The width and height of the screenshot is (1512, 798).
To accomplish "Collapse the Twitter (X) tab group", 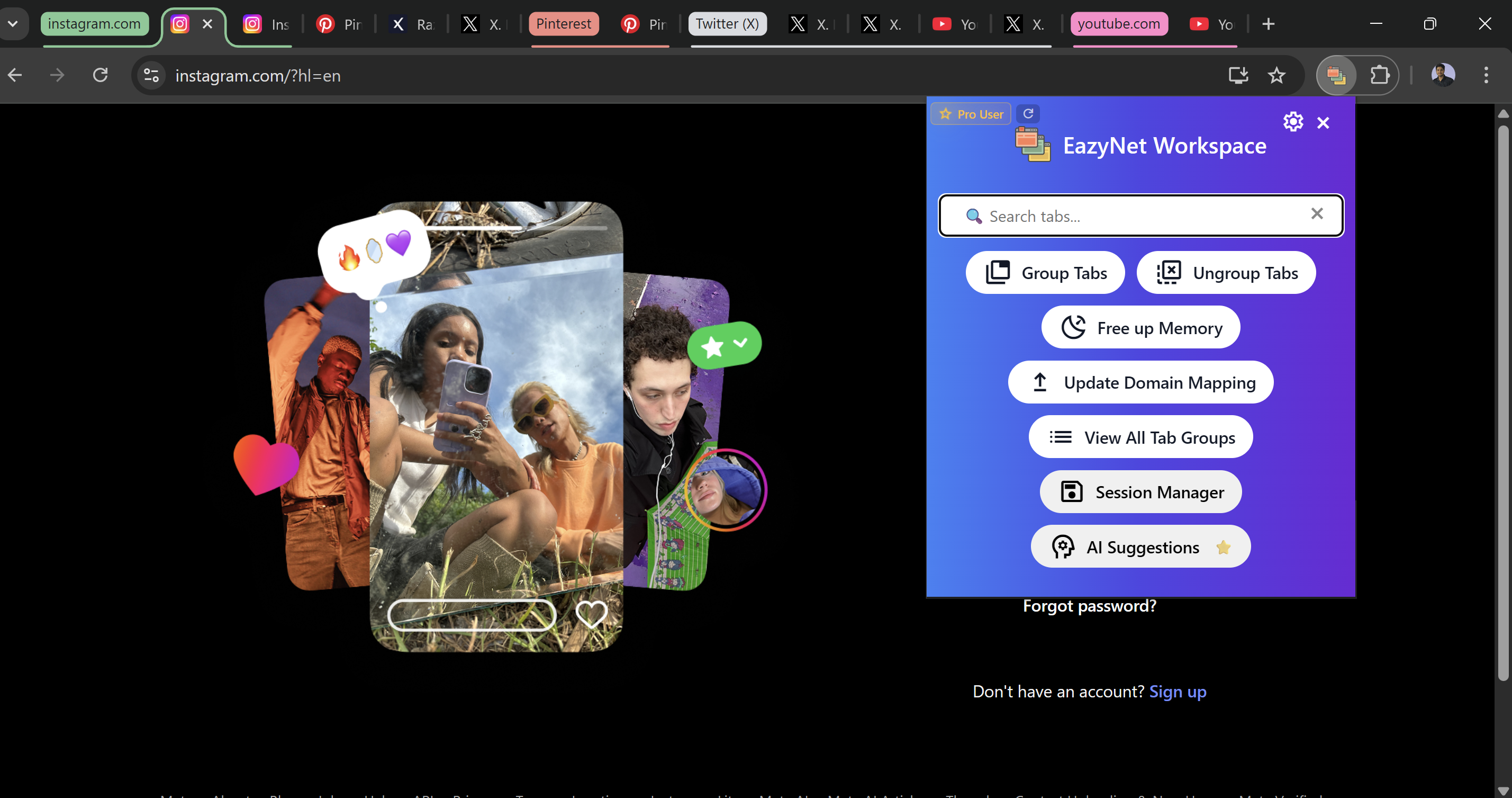I will click(x=727, y=23).
